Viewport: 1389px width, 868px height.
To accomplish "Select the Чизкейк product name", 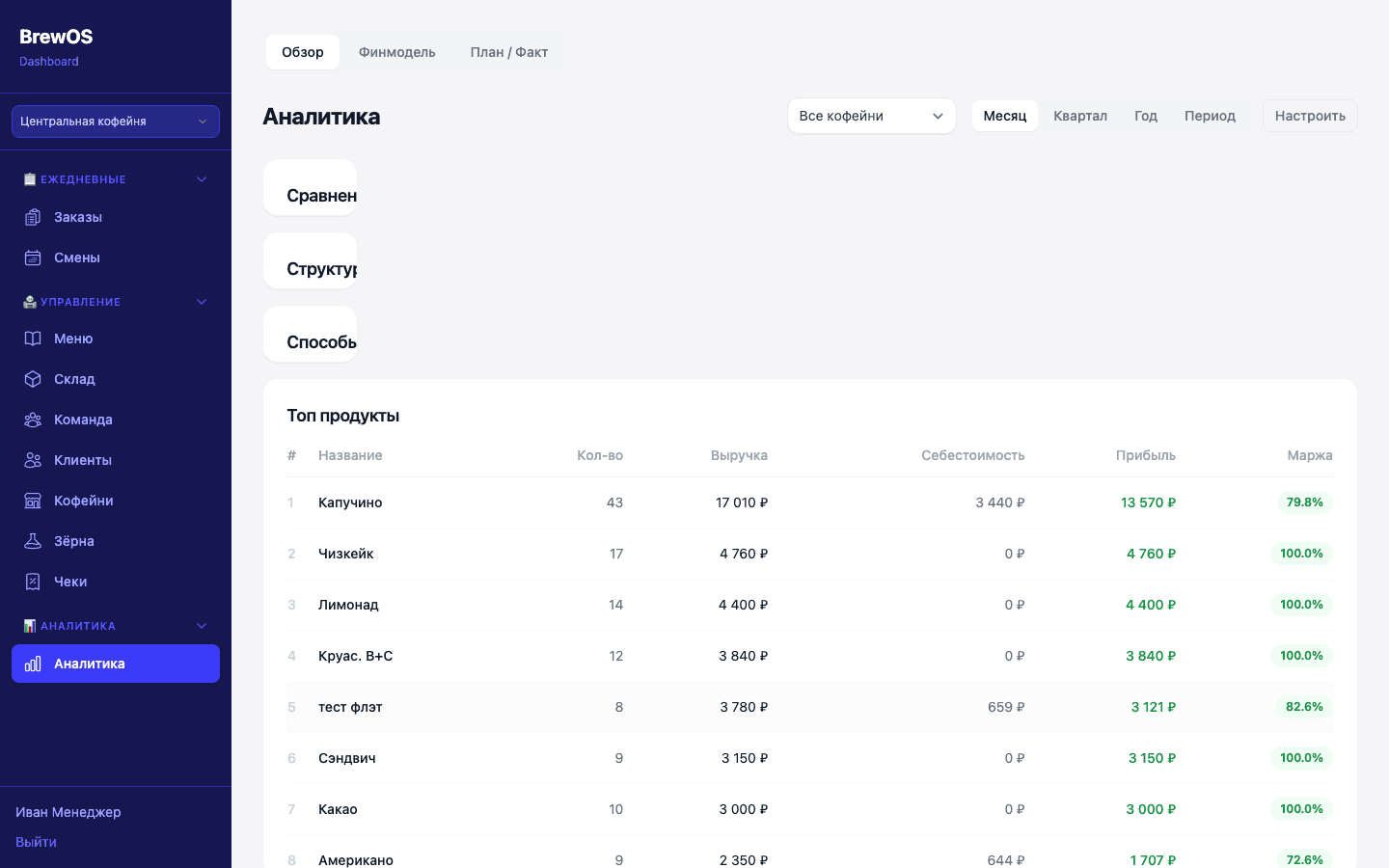I will click(346, 554).
